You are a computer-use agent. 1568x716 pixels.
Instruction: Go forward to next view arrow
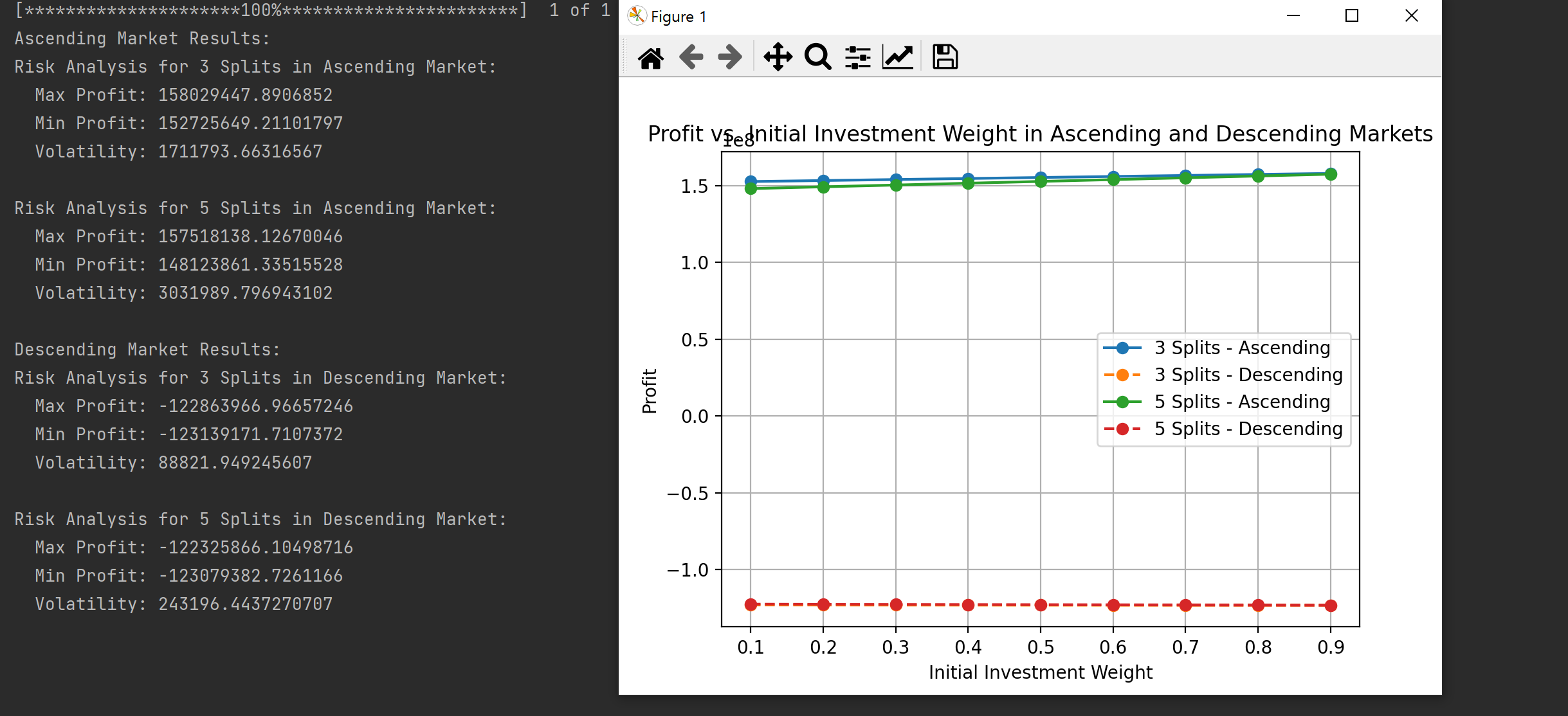(x=730, y=57)
